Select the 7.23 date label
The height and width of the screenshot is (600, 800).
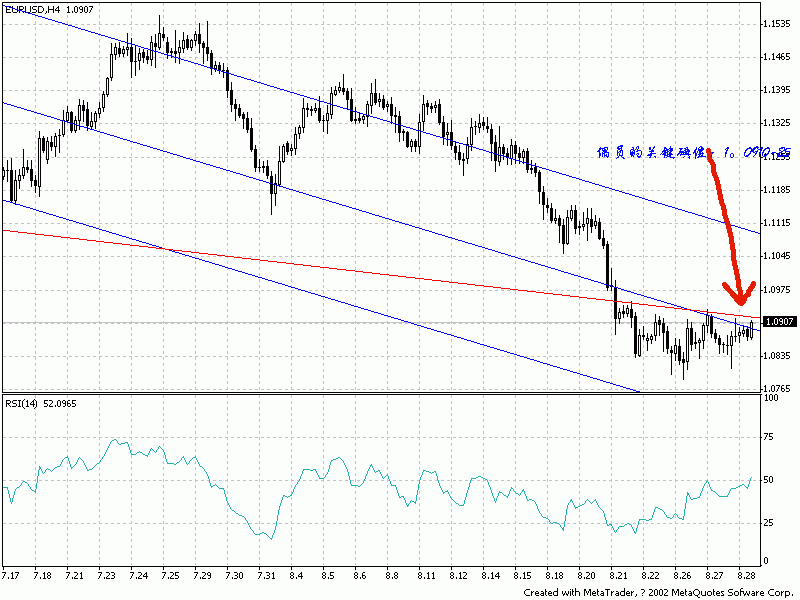click(x=106, y=576)
